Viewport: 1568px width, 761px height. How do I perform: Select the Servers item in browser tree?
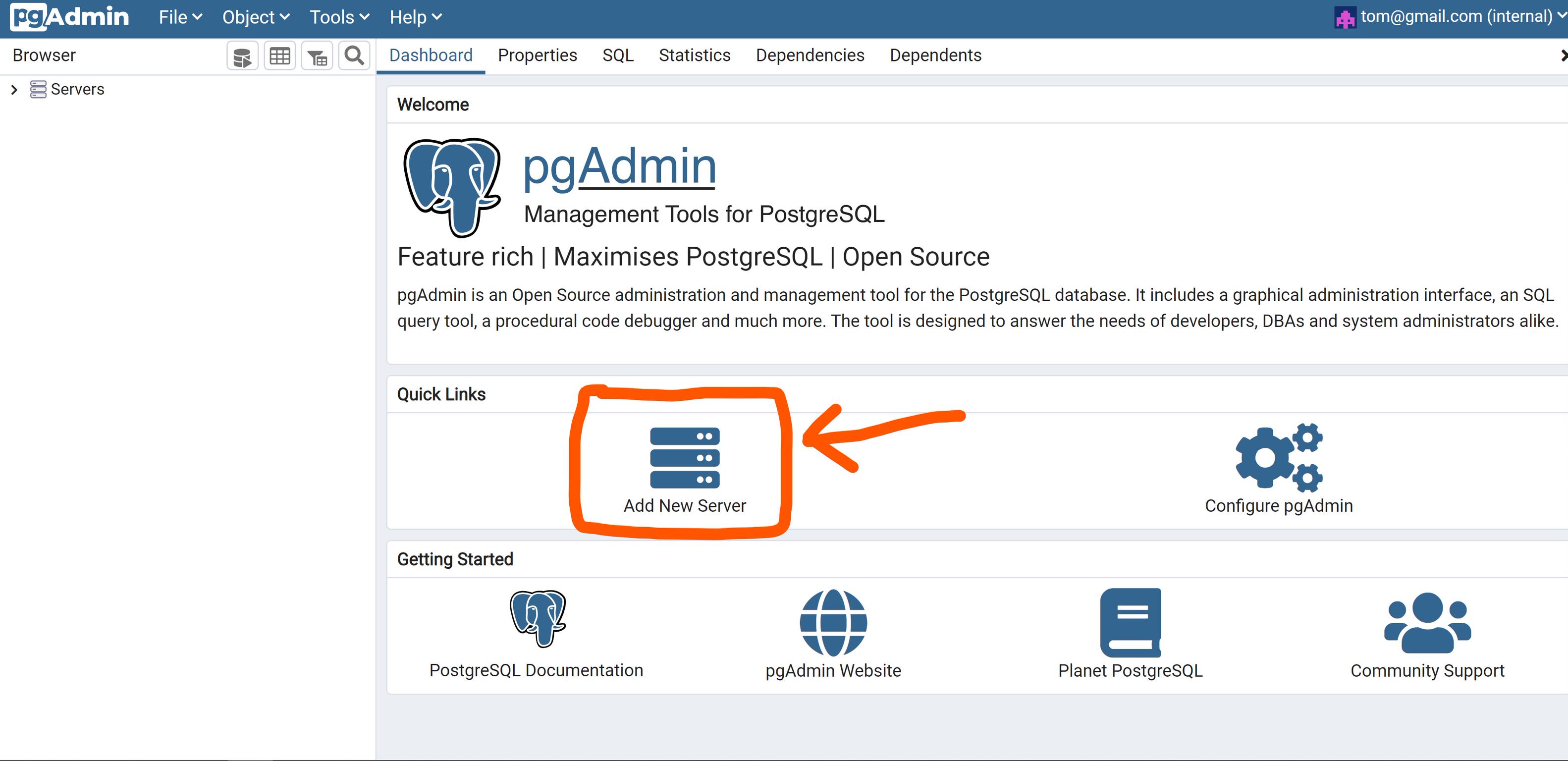coord(77,90)
